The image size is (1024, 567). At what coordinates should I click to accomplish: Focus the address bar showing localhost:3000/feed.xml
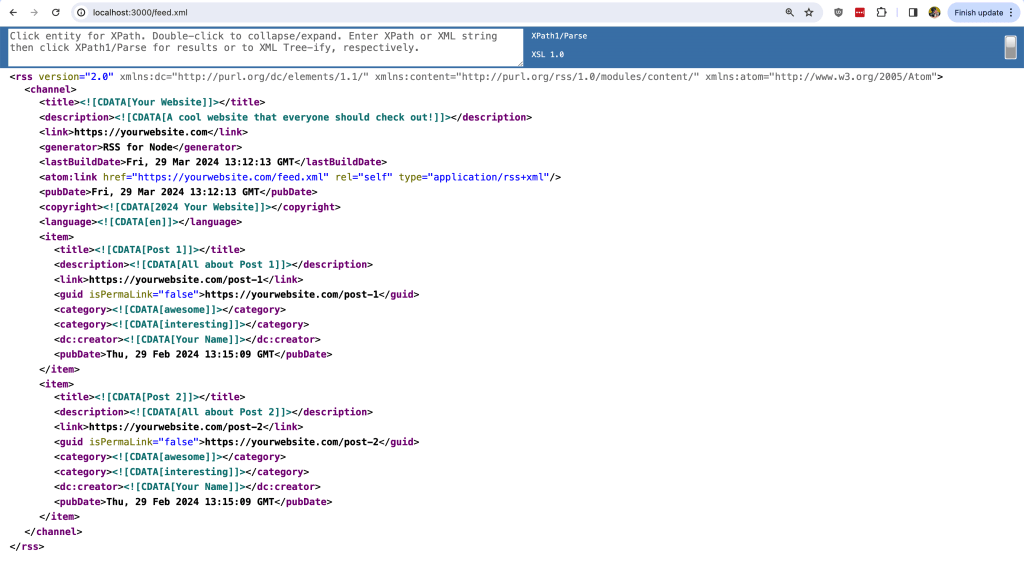coord(431,12)
